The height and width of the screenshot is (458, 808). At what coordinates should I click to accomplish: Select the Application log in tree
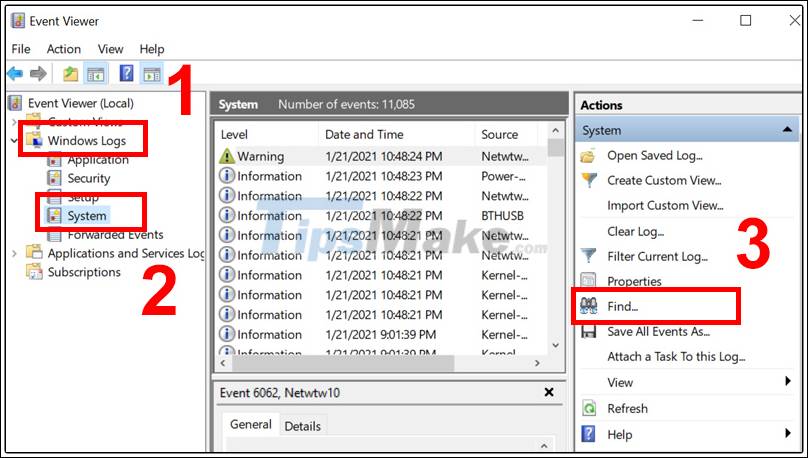[98, 160]
